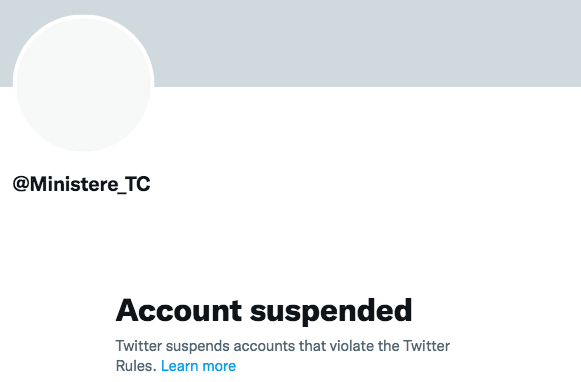The width and height of the screenshot is (581, 382).
Task: Click the last "Twitter" word on first line
Action: (x=426, y=346)
